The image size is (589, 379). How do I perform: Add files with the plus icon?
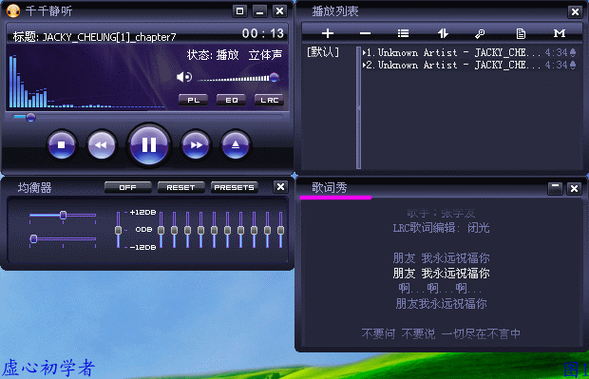[x=328, y=33]
